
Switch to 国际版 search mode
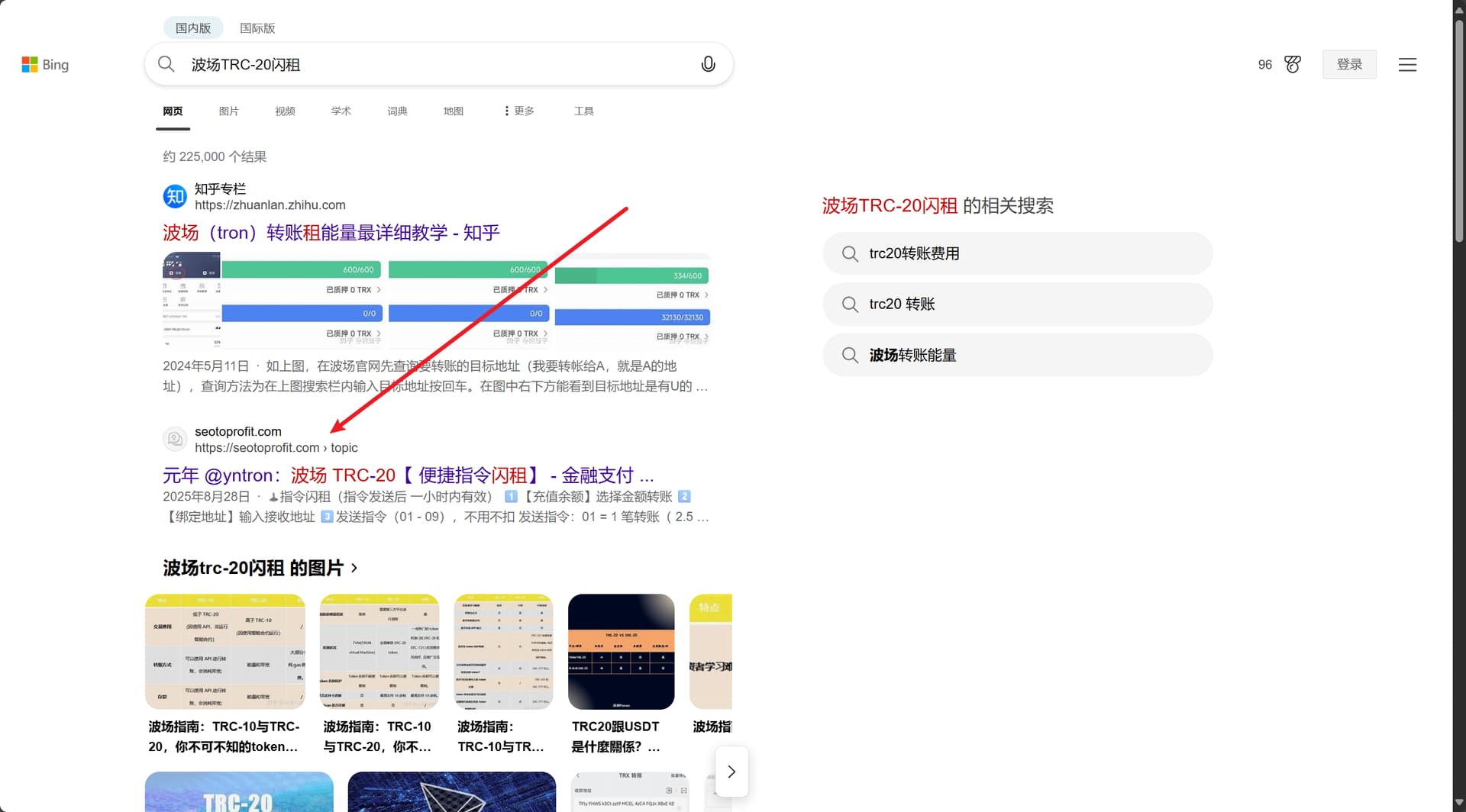click(257, 28)
